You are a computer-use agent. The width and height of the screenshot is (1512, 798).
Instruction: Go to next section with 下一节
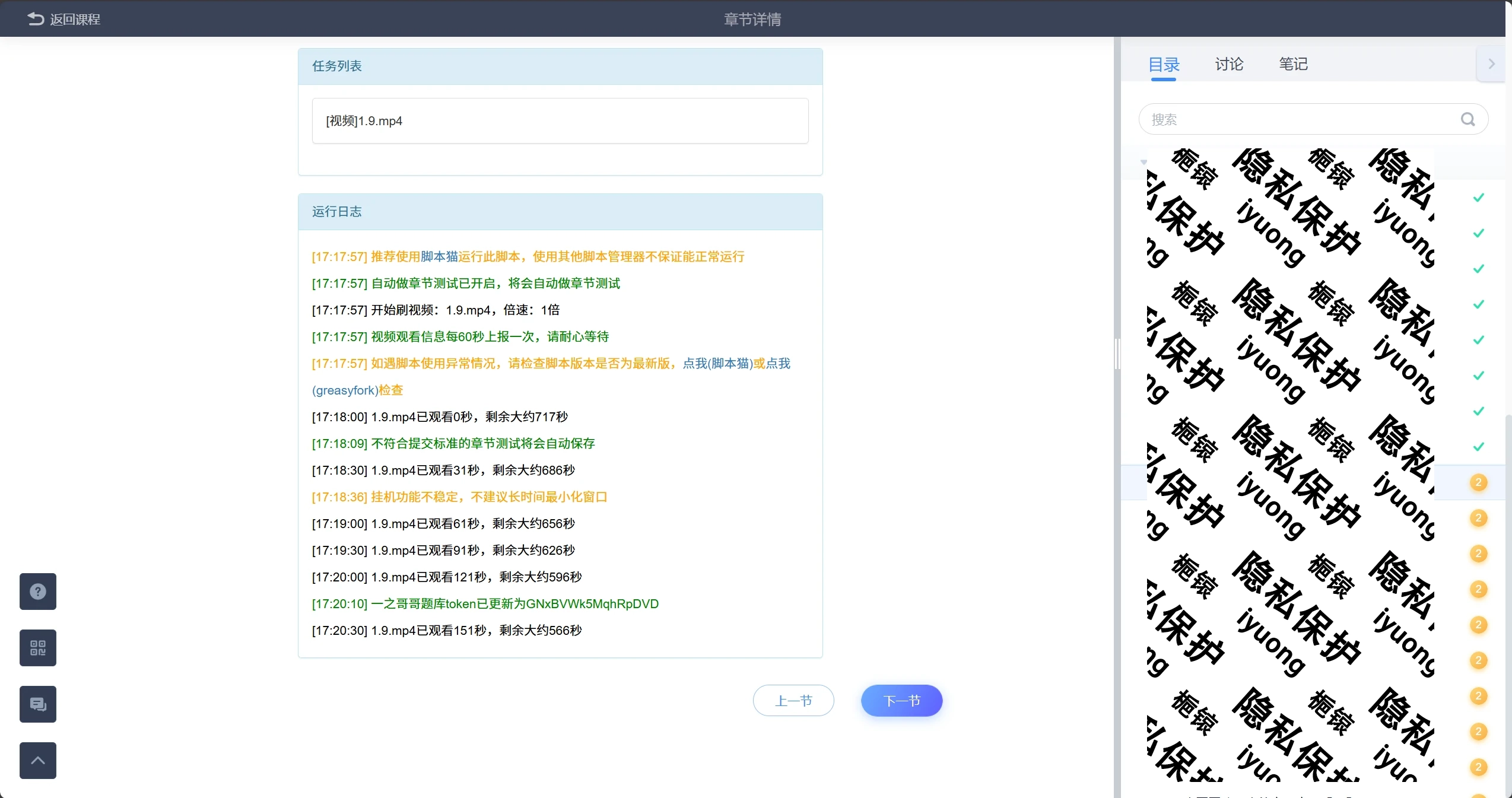[x=901, y=701]
